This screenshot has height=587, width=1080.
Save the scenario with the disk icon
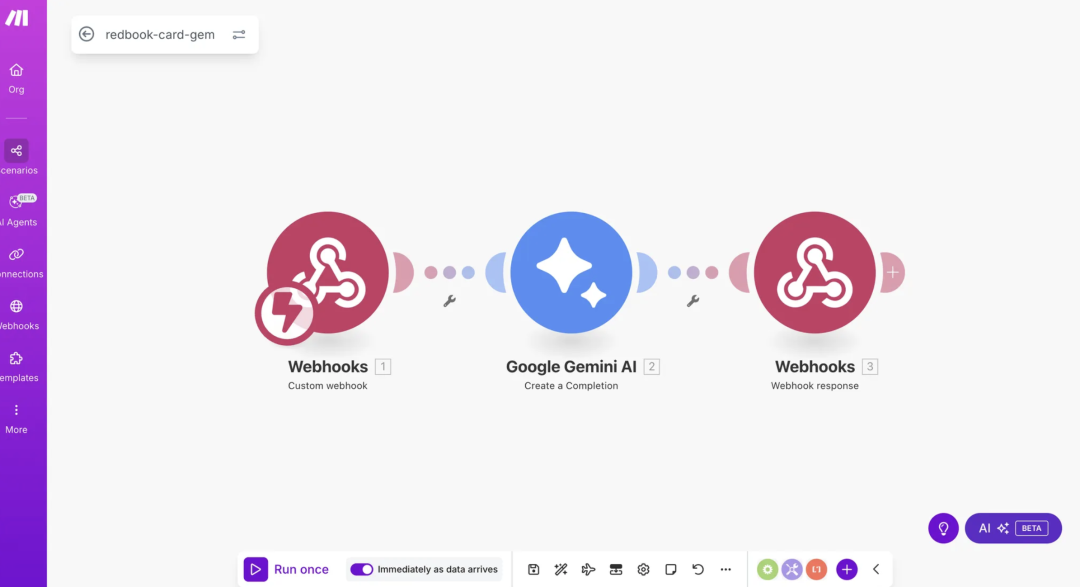[x=533, y=569]
